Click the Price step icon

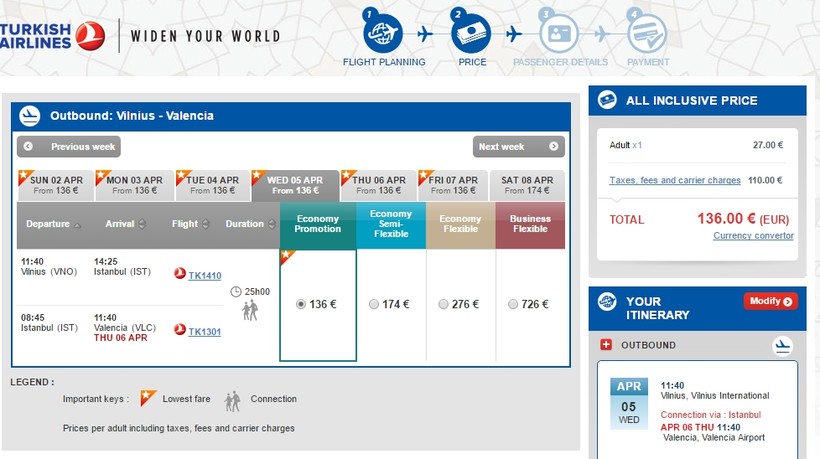(x=471, y=34)
